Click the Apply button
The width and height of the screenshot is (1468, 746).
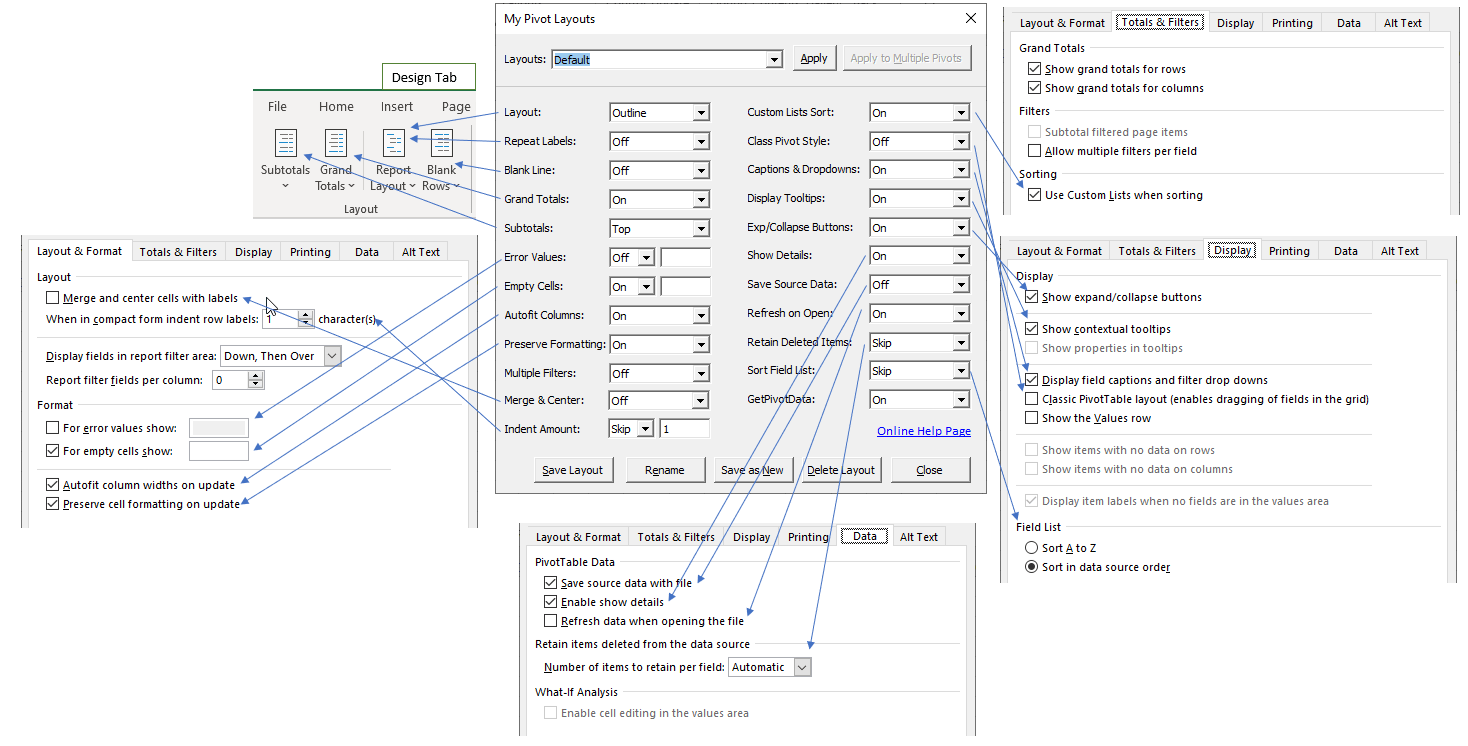click(814, 59)
